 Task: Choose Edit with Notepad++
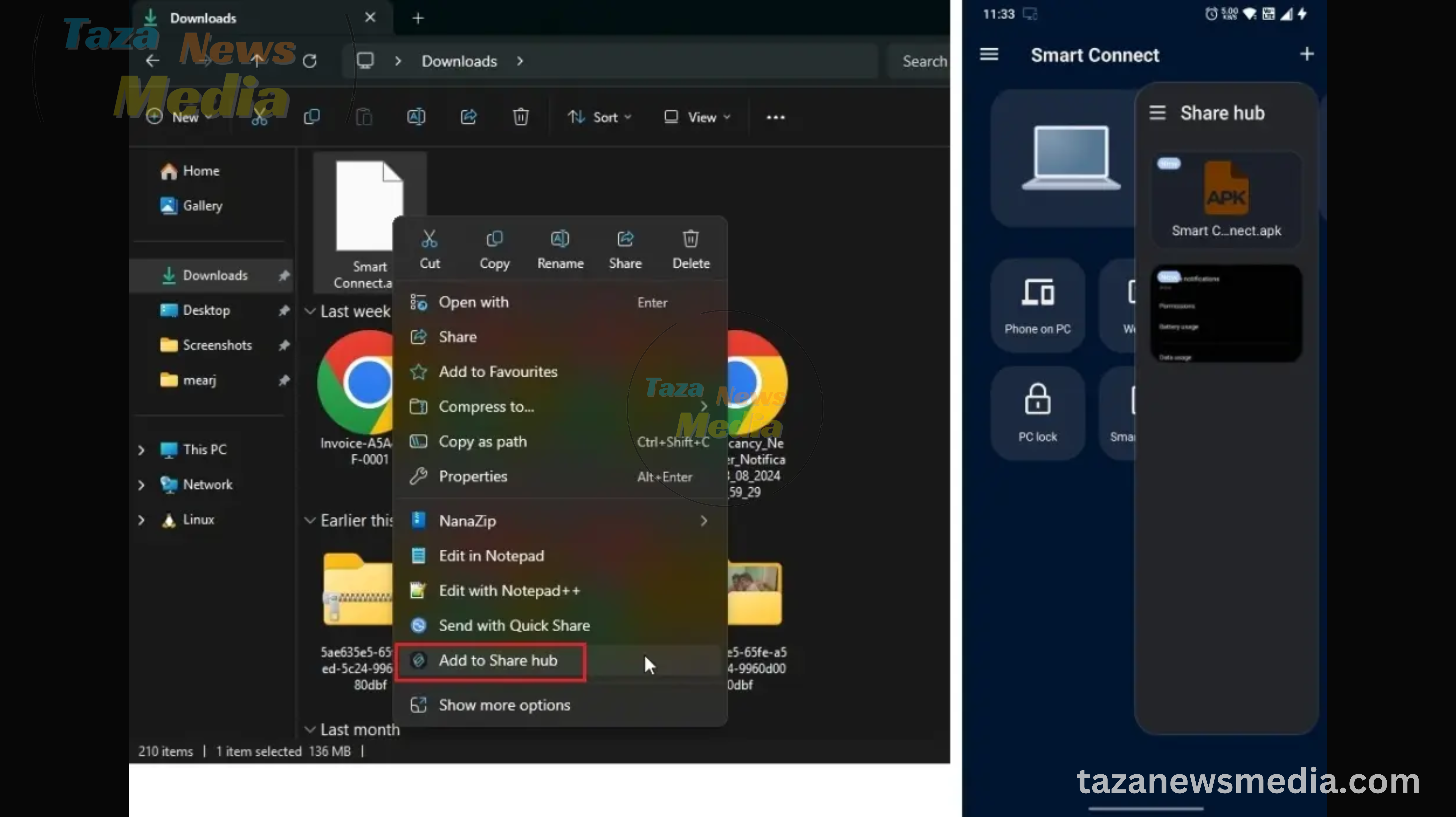click(x=560, y=591)
